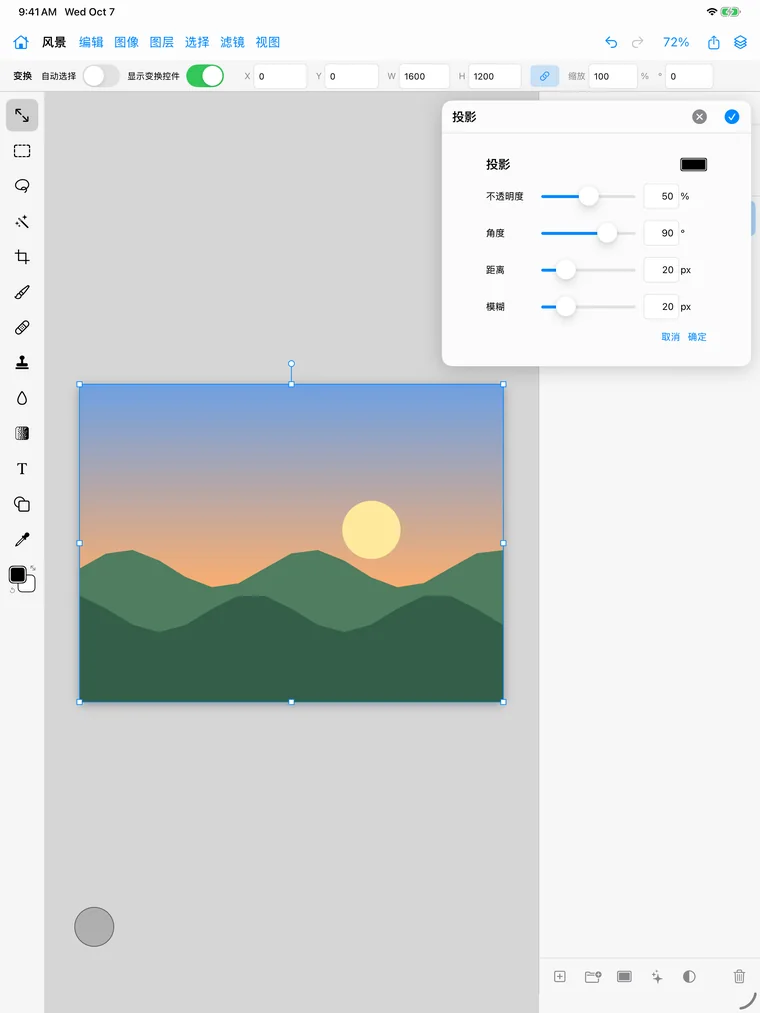The width and height of the screenshot is (760, 1013).
Task: Open the share/export icon
Action: click(713, 43)
